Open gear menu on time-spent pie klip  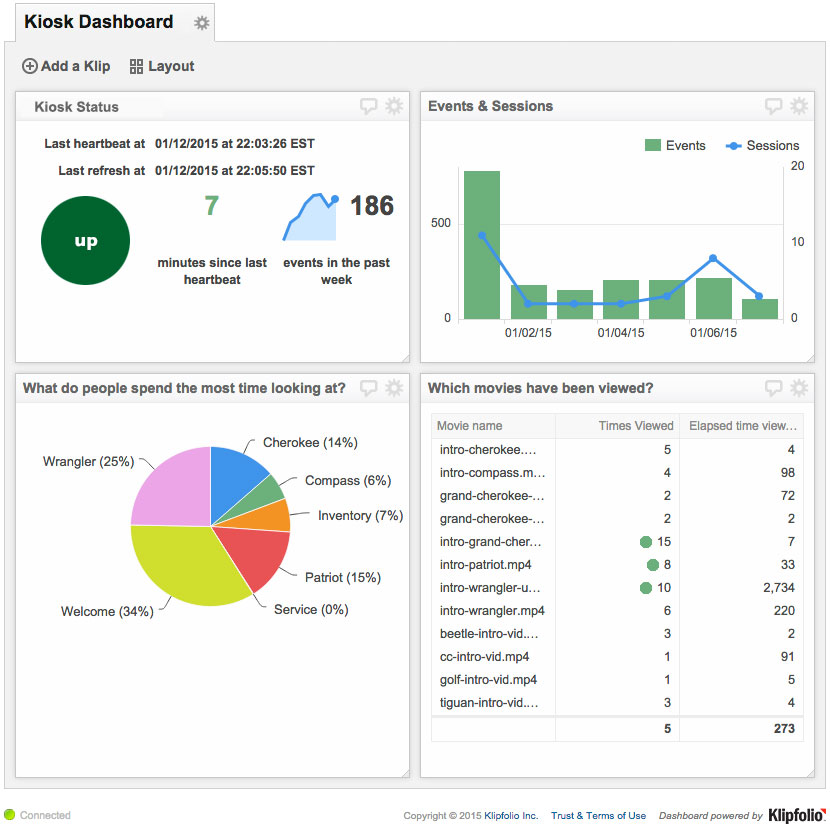point(394,388)
